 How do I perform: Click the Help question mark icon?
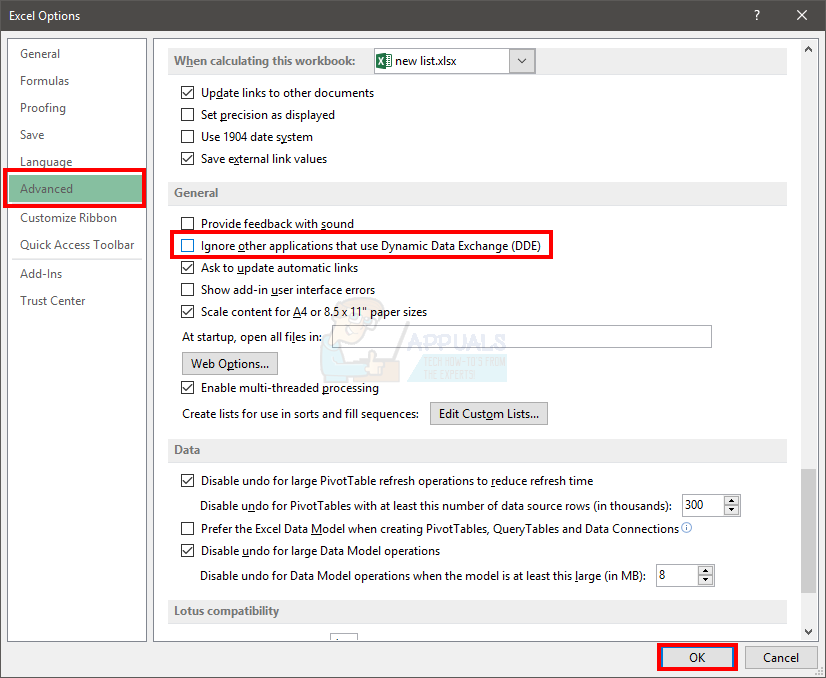(757, 15)
